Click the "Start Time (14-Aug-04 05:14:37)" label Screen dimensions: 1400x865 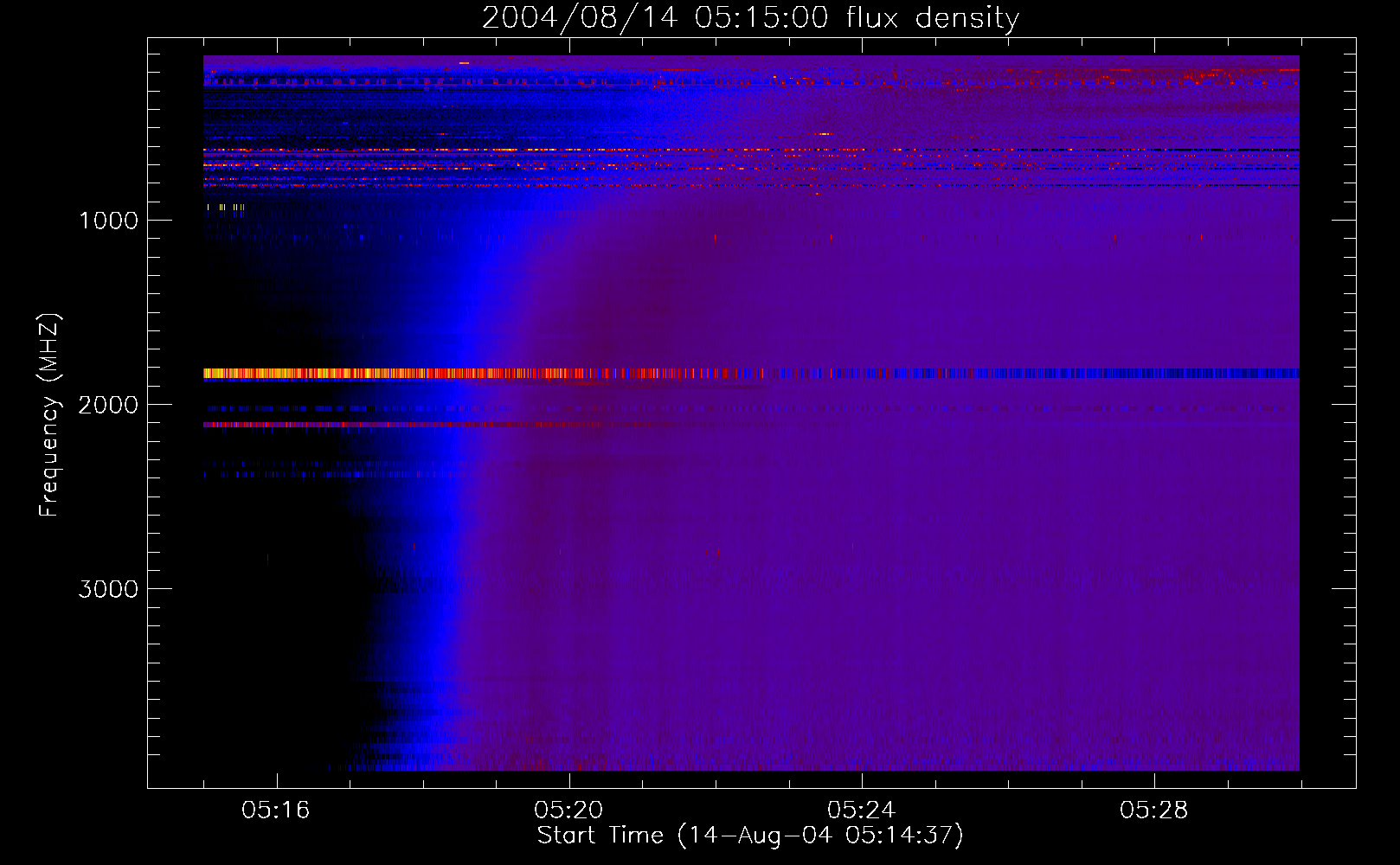750,836
